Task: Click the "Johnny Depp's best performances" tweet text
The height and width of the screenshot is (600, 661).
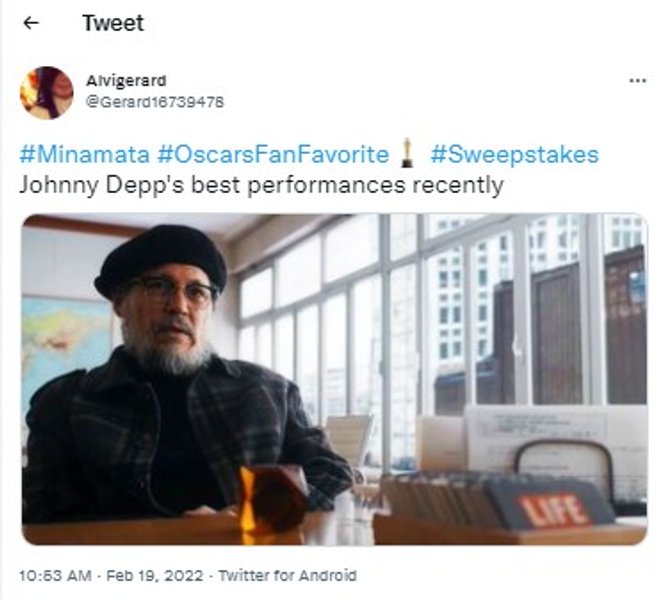Action: 261,185
